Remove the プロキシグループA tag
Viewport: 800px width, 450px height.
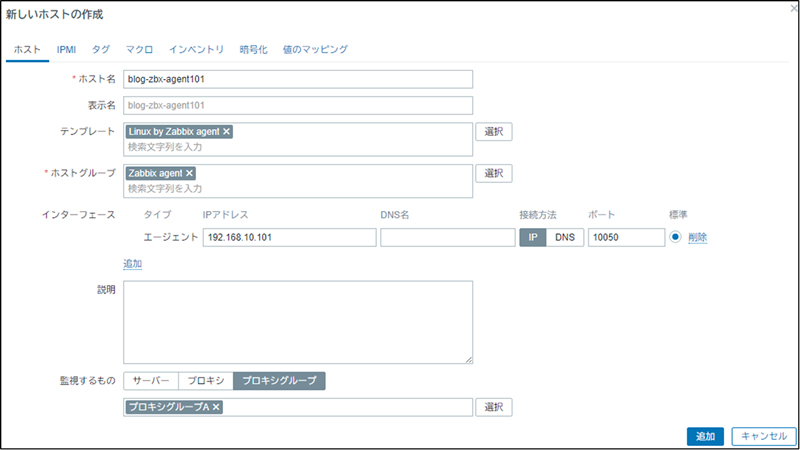click(x=216, y=407)
